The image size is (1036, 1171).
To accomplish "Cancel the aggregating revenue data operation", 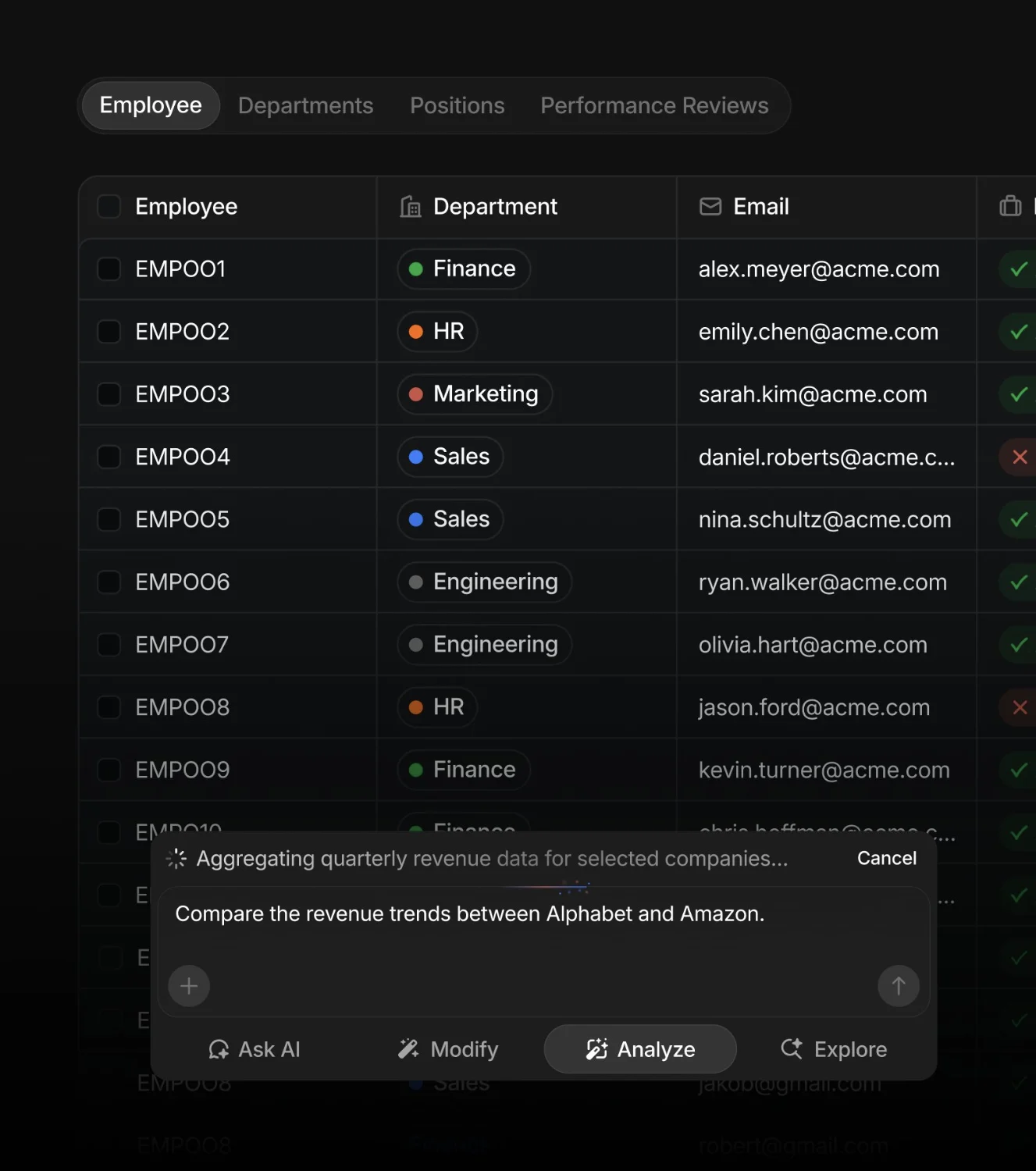I will (887, 858).
